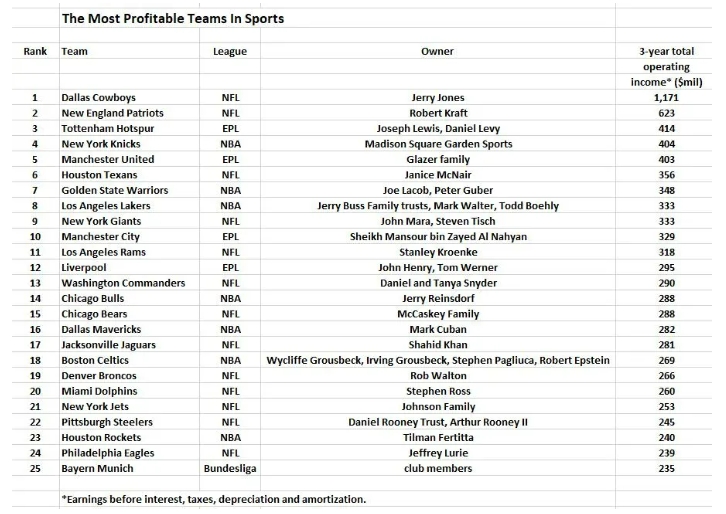This screenshot has width=726, height=514.
Task: Click the Bundesliga league cell
Action: (230, 468)
